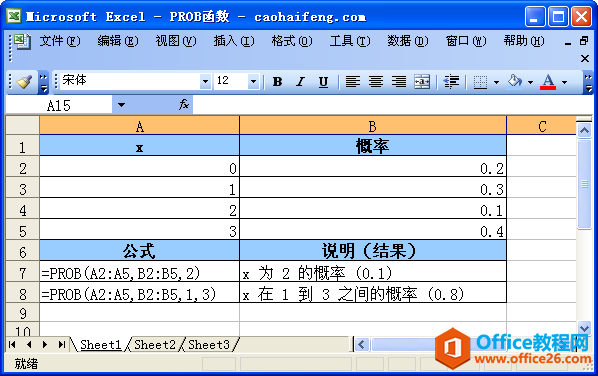This screenshot has width=598, height=376.
Task: Select column C header
Action: [542, 126]
